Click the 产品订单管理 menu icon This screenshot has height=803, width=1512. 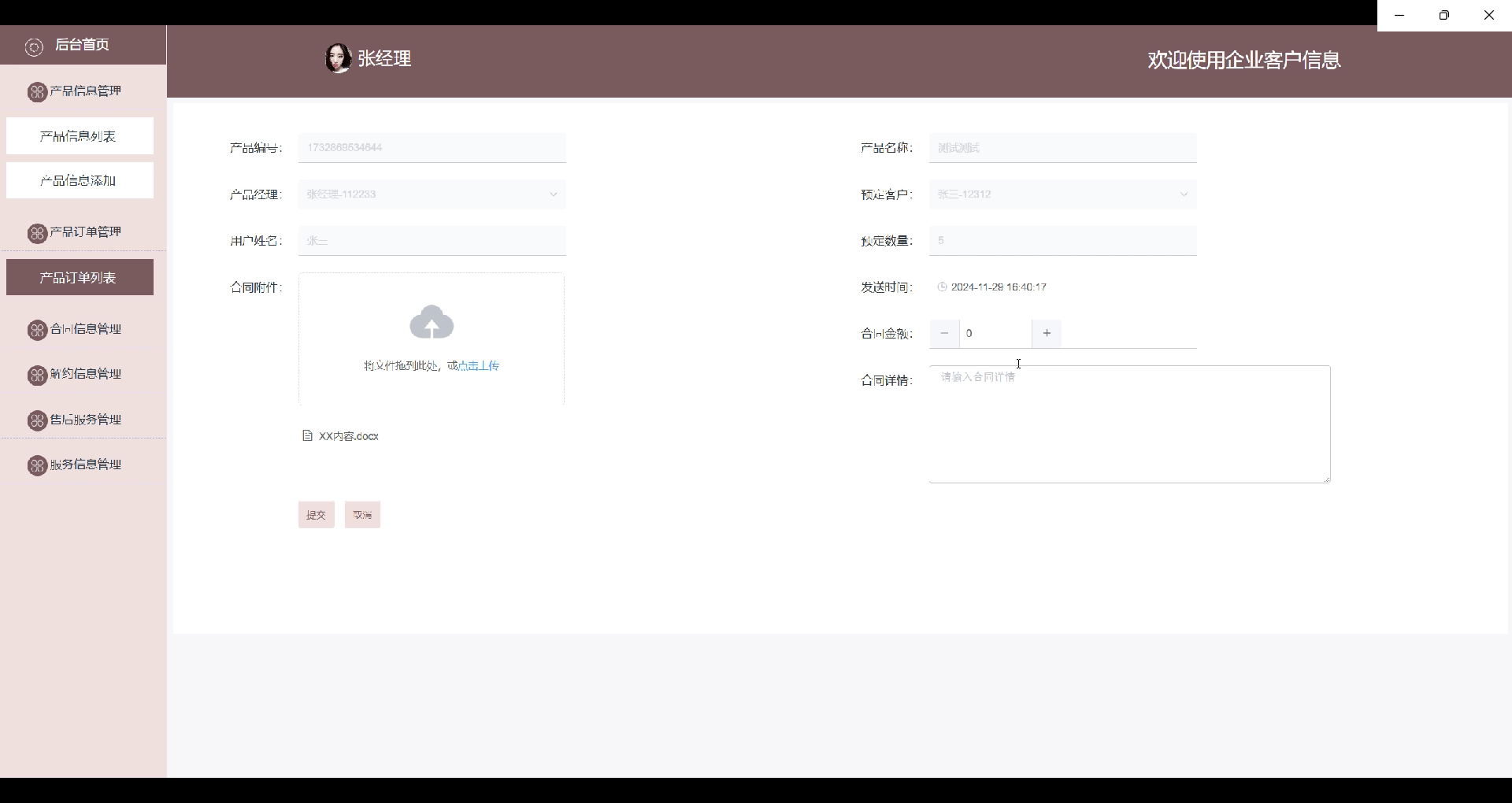click(37, 233)
